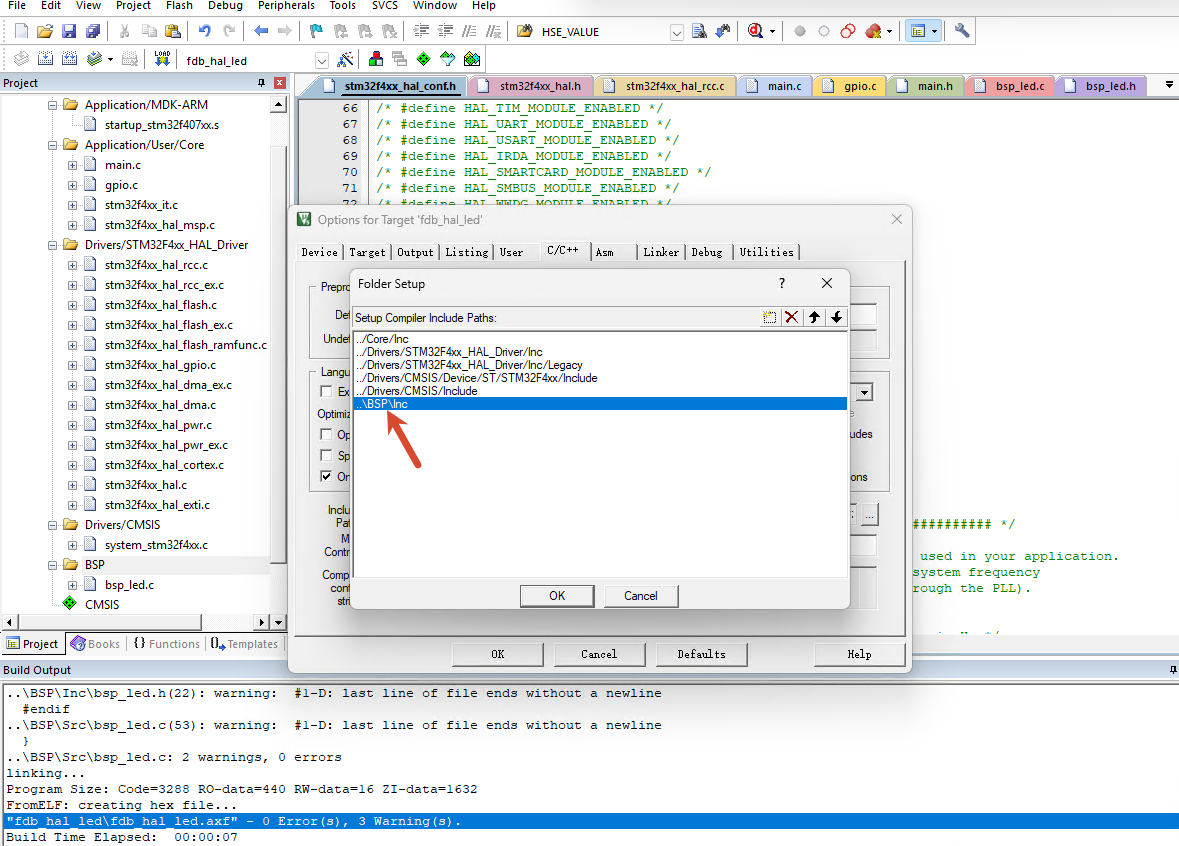The width and height of the screenshot is (1179, 846).
Task: Cancel the Folder Setup dialog
Action: coord(641,596)
